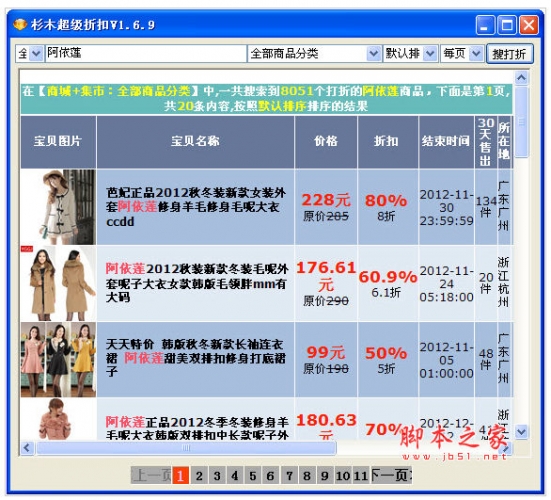Click the 176.61元 price cell

326,283
